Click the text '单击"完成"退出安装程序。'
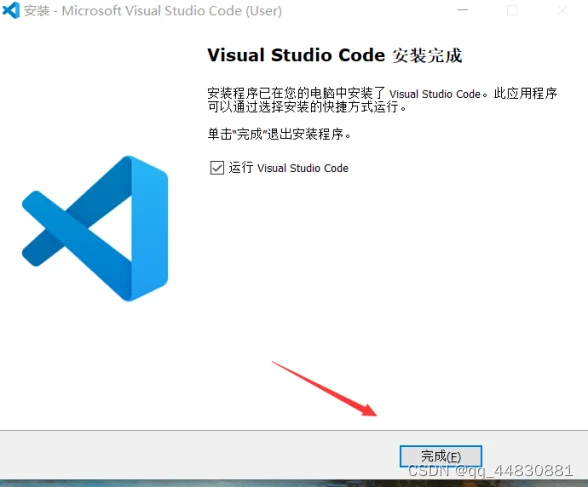The height and width of the screenshot is (488, 588). pyautogui.click(x=279, y=134)
